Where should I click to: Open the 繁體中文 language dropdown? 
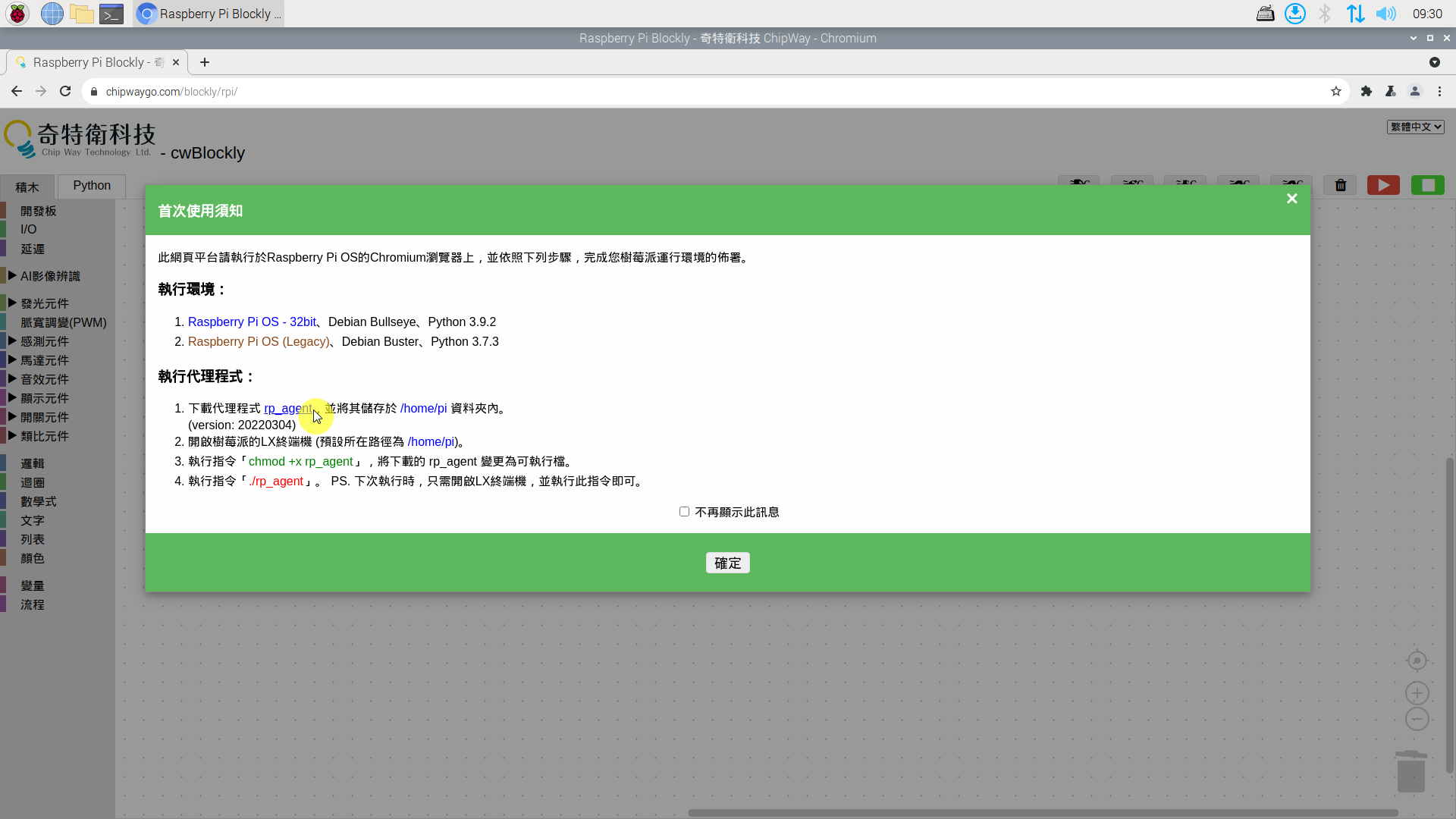tap(1415, 127)
